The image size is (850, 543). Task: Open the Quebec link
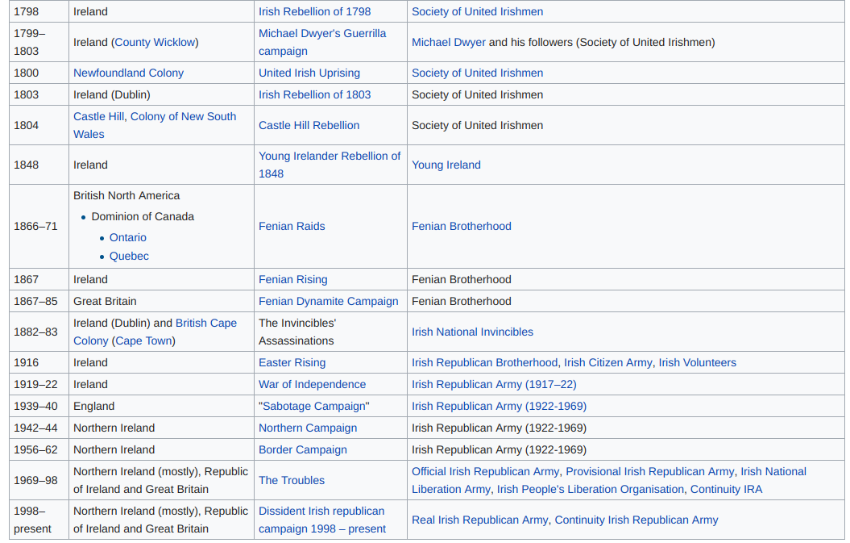pos(129,256)
